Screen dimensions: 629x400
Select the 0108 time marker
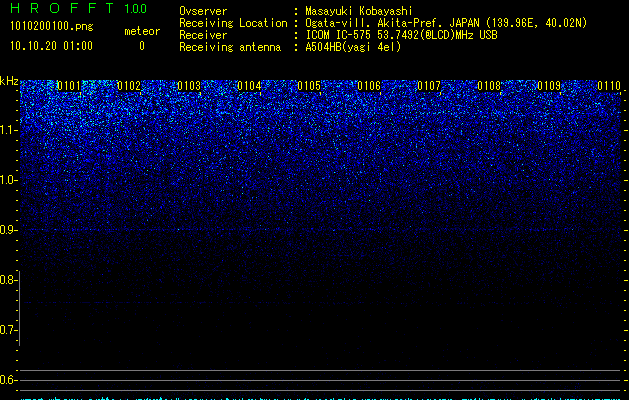[x=489, y=86]
